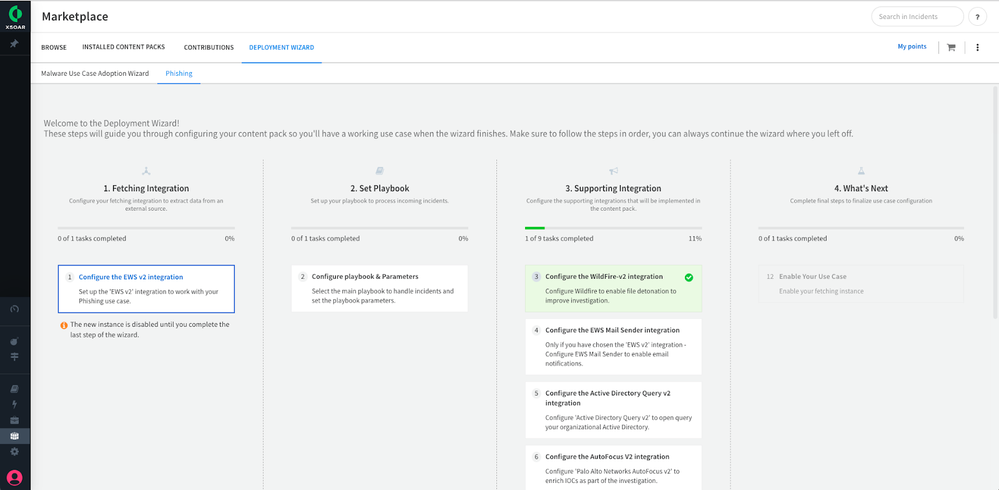Screen dimensions: 999x490
Task: Open the Installed Content Packs tab
Action: [125, 47]
